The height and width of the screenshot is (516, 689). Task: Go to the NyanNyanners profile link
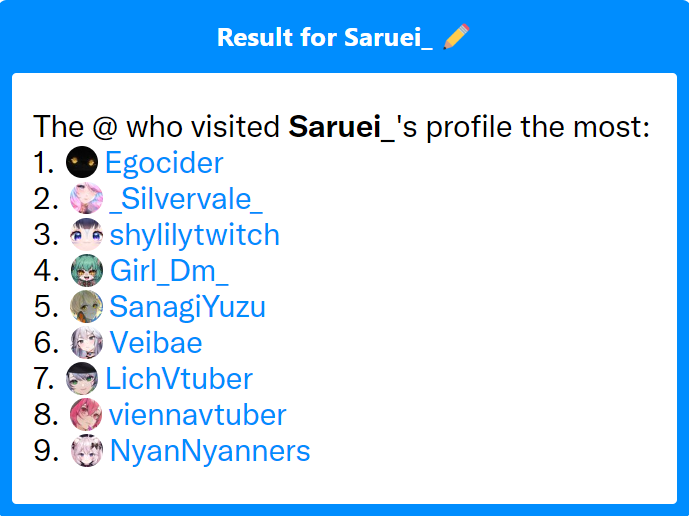point(210,451)
